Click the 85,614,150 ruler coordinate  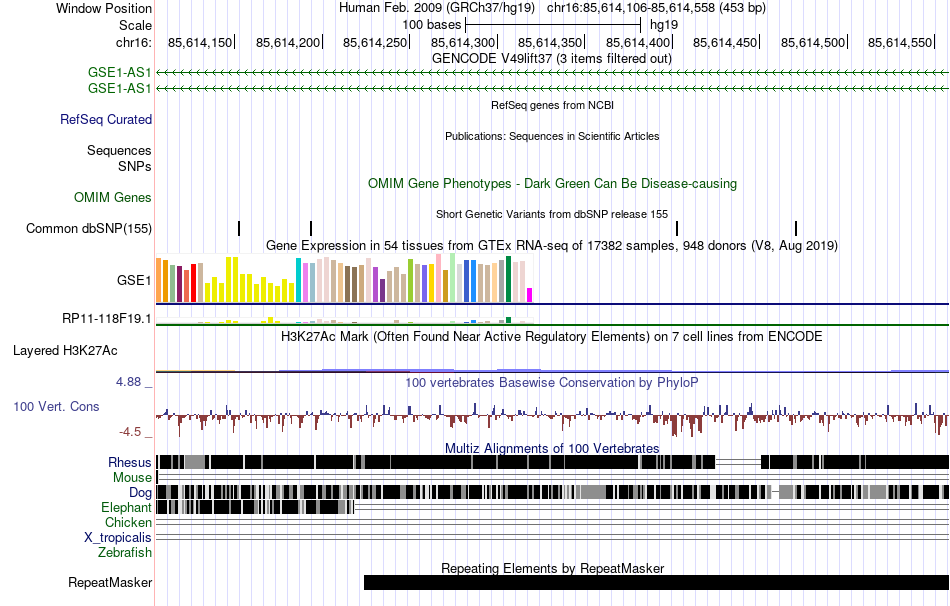(x=201, y=42)
